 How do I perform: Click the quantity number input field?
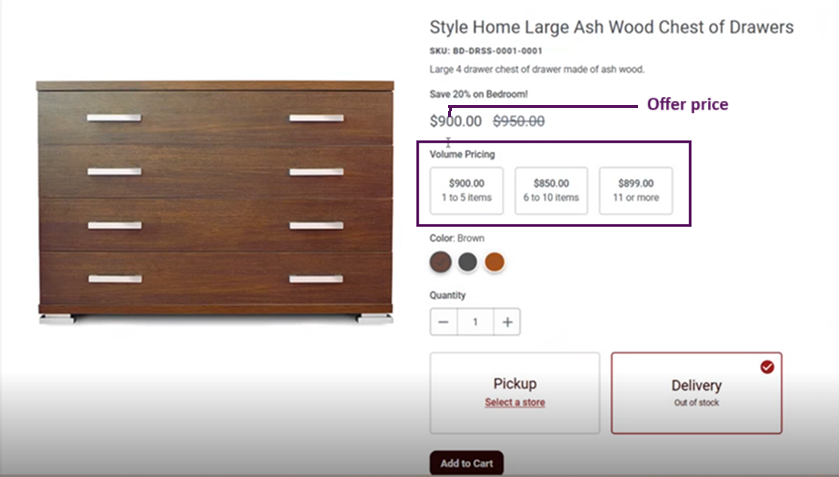pos(476,322)
